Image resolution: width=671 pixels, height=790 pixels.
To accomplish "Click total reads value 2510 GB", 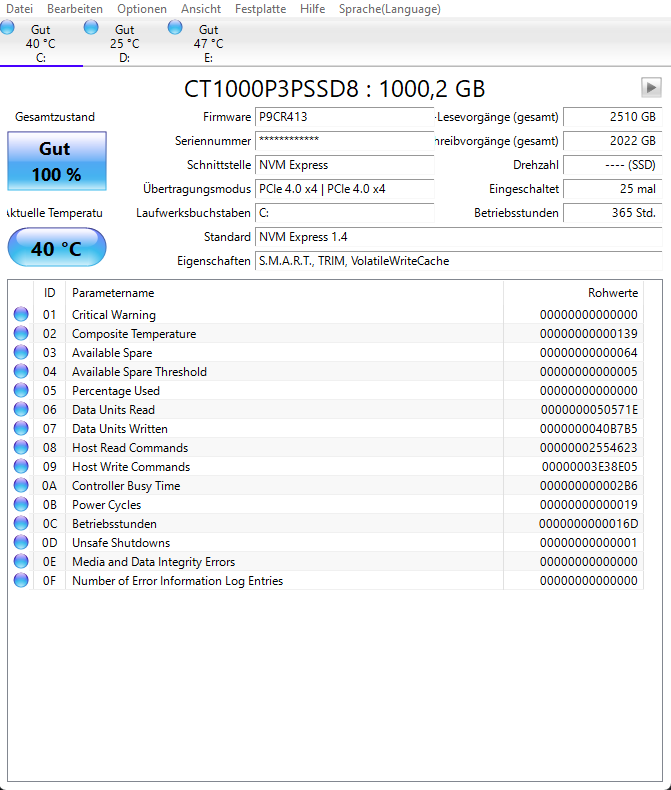I will 613,117.
